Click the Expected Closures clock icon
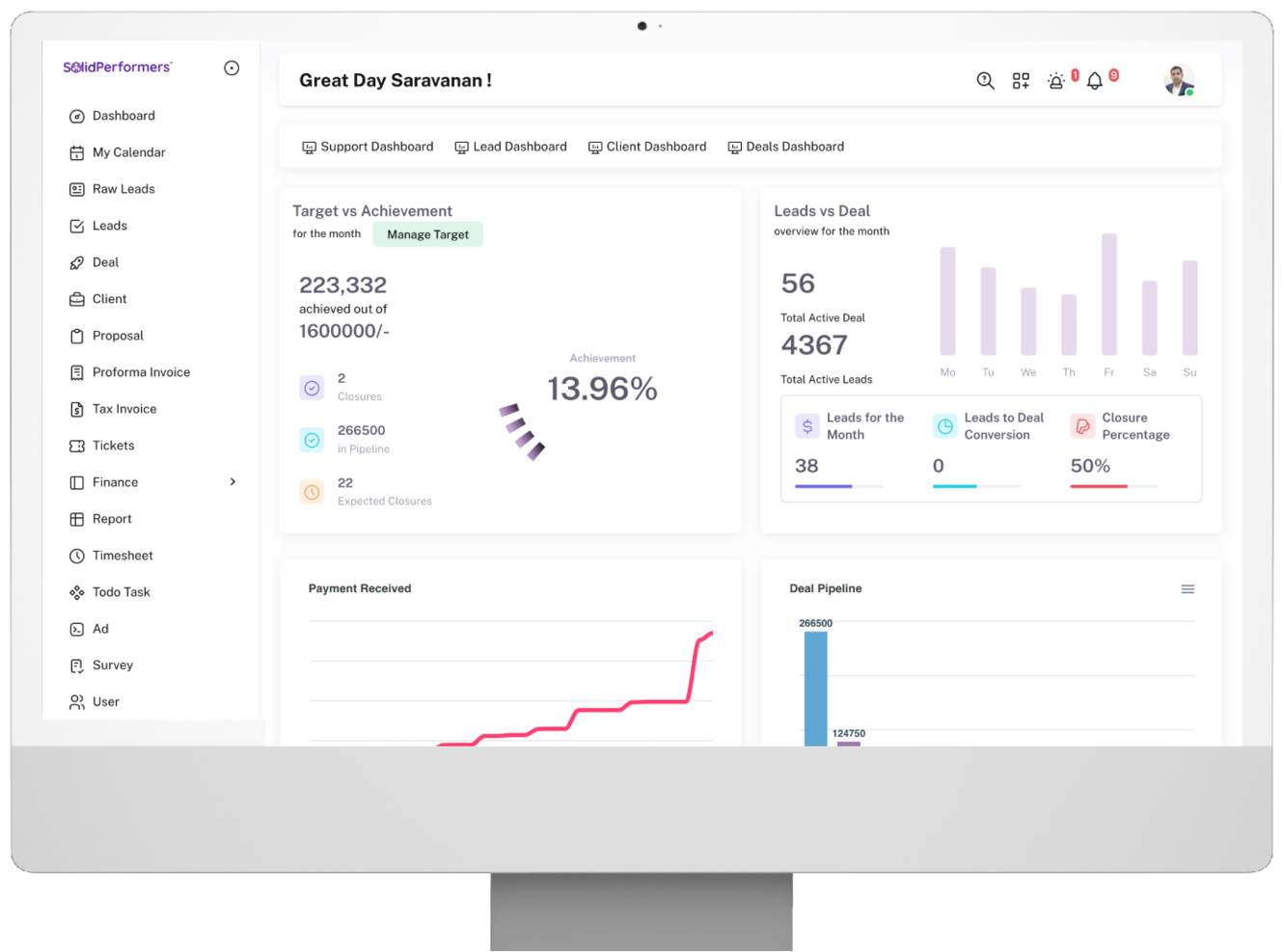 (312, 492)
